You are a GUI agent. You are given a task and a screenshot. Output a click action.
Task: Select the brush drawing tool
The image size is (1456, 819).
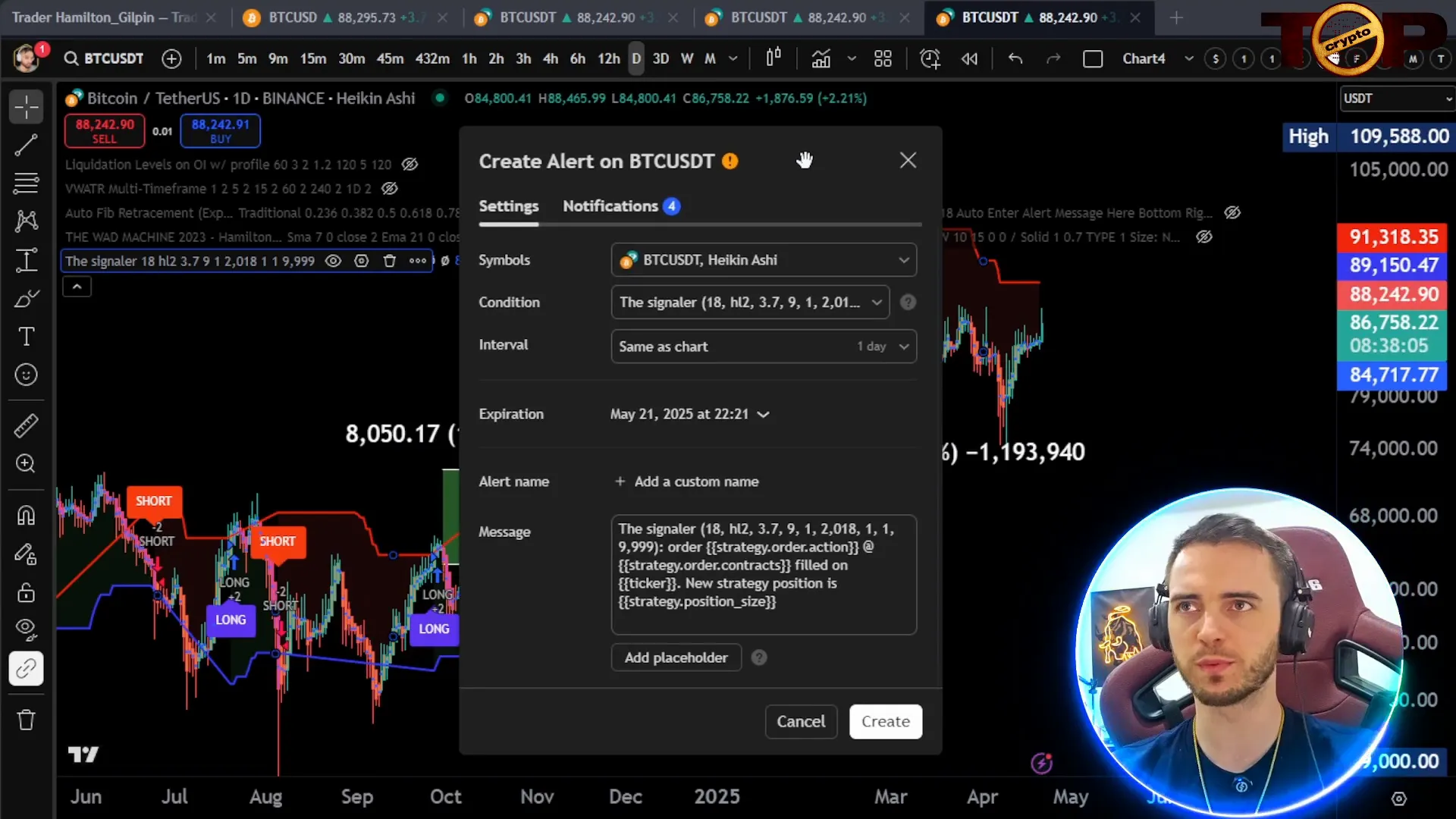(x=26, y=298)
